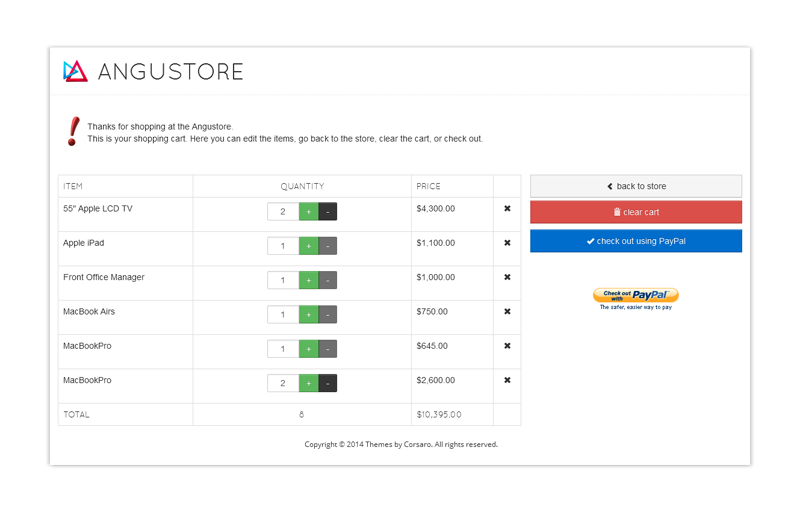This screenshot has height=531, width=800.
Task: Delete Apple iPad row with X icon
Action: [507, 243]
